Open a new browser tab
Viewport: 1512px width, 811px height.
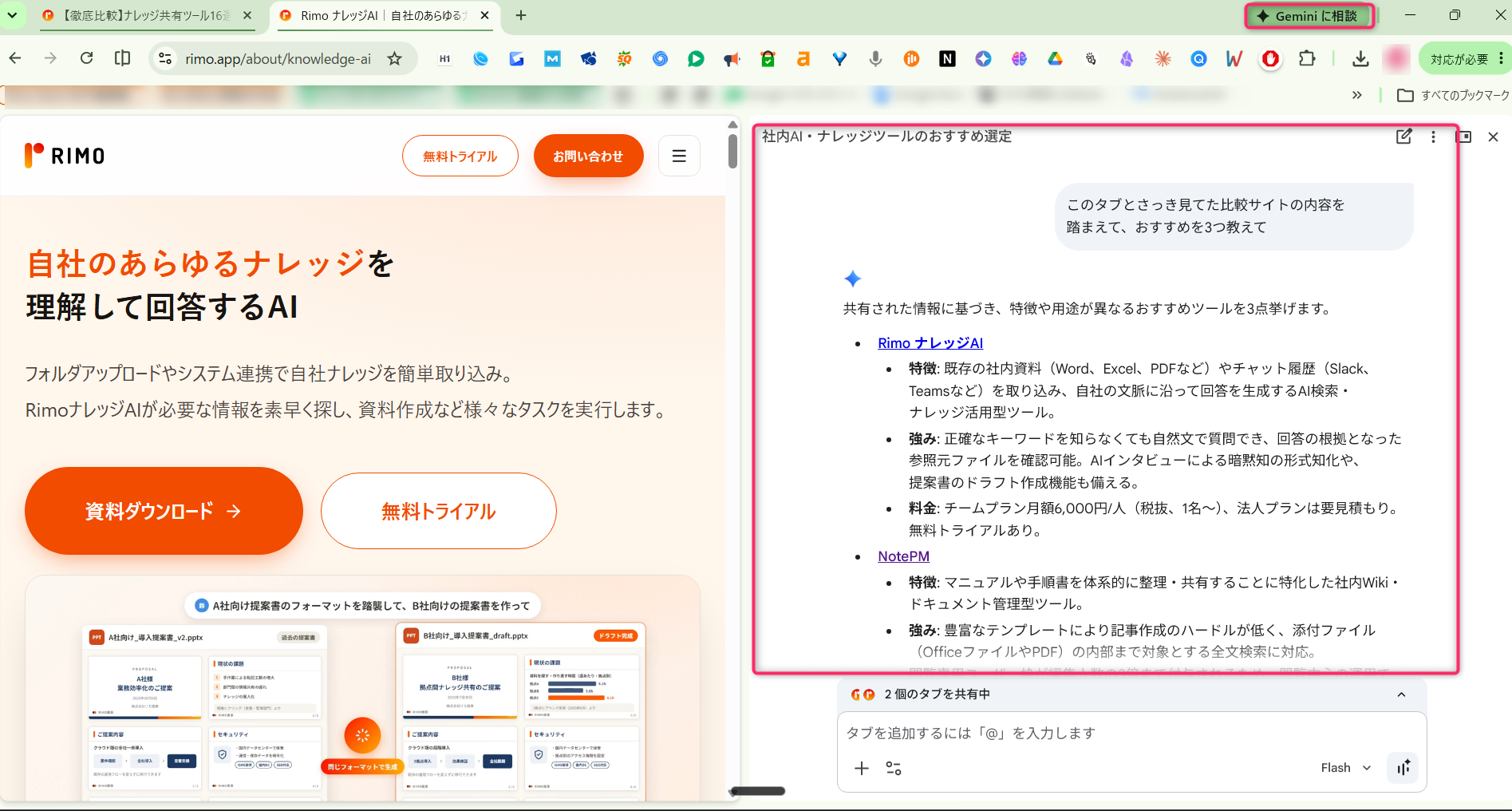[521, 15]
